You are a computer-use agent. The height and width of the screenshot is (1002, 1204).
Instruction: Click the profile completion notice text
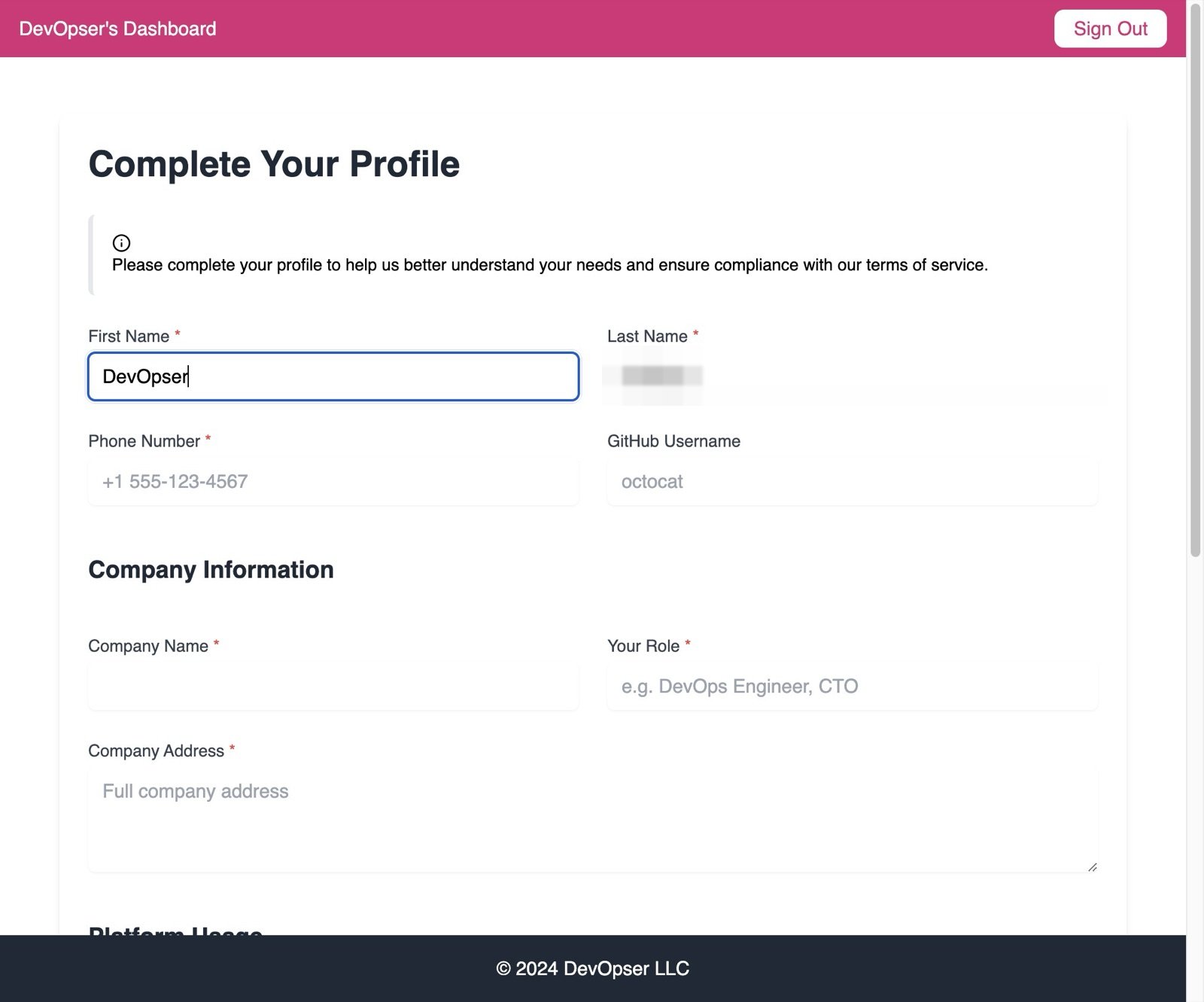550,265
